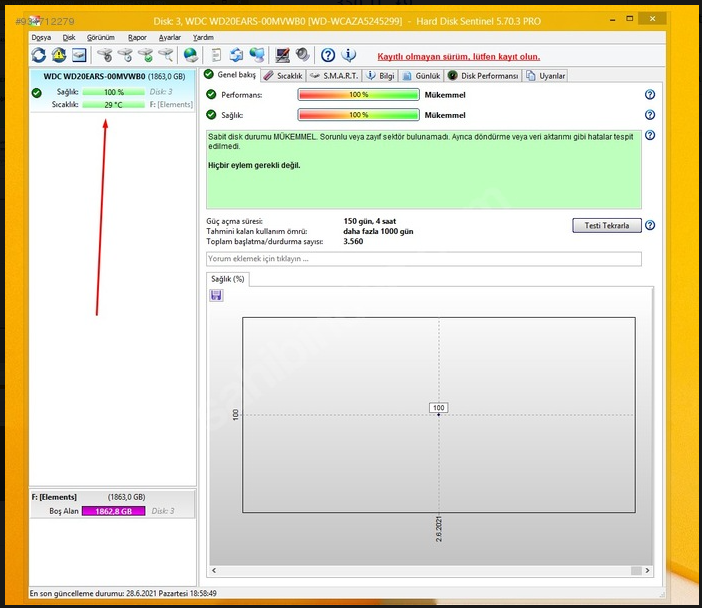702x608 pixels.
Task: Click the magenta 1862,8 GB free space bar
Action: click(113, 511)
